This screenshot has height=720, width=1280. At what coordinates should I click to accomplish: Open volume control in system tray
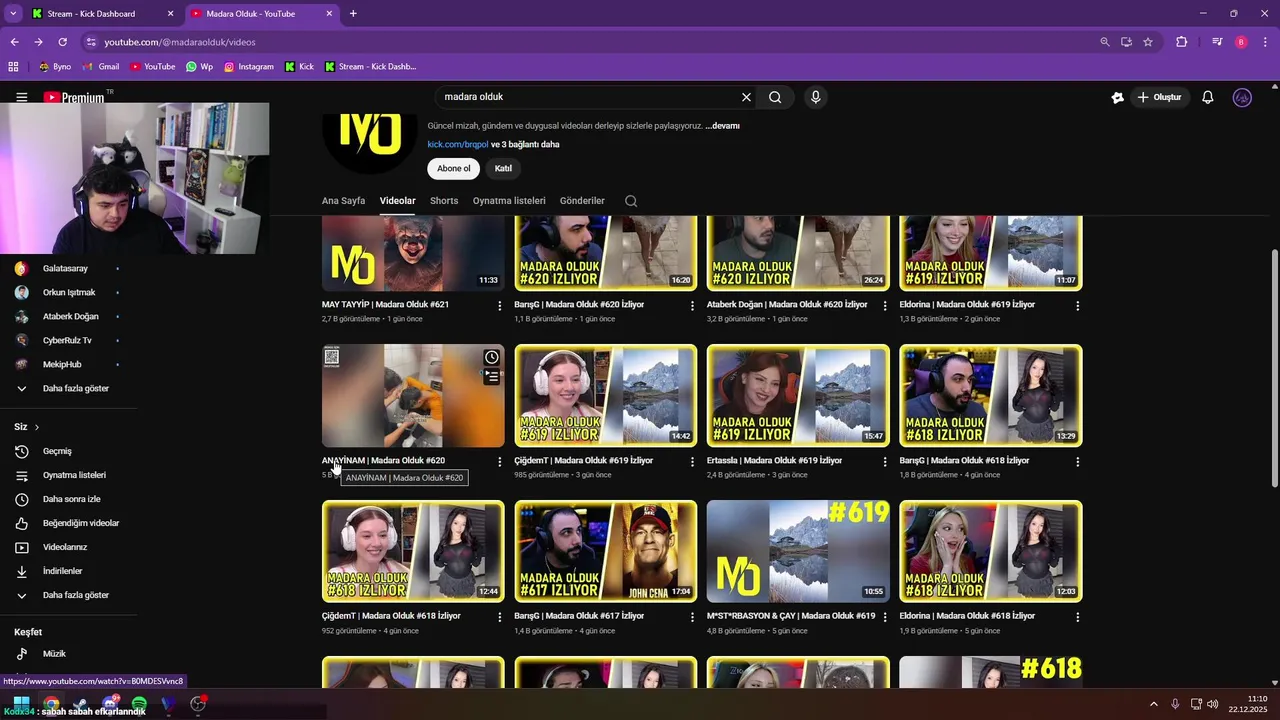coord(1213,704)
